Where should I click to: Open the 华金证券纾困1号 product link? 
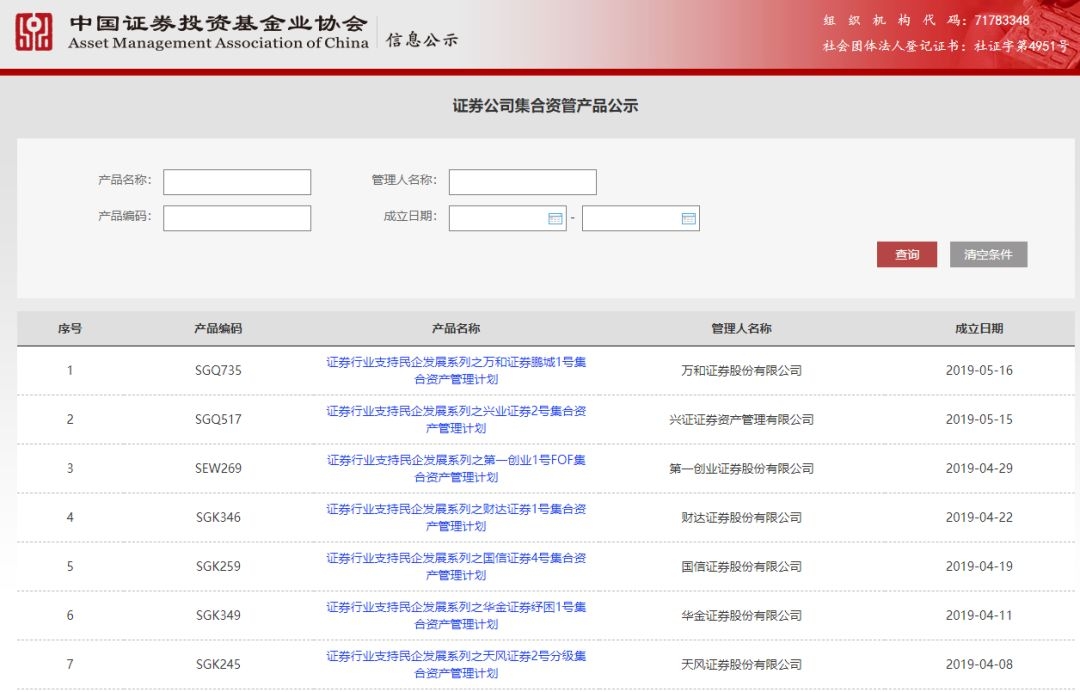(x=456, y=615)
